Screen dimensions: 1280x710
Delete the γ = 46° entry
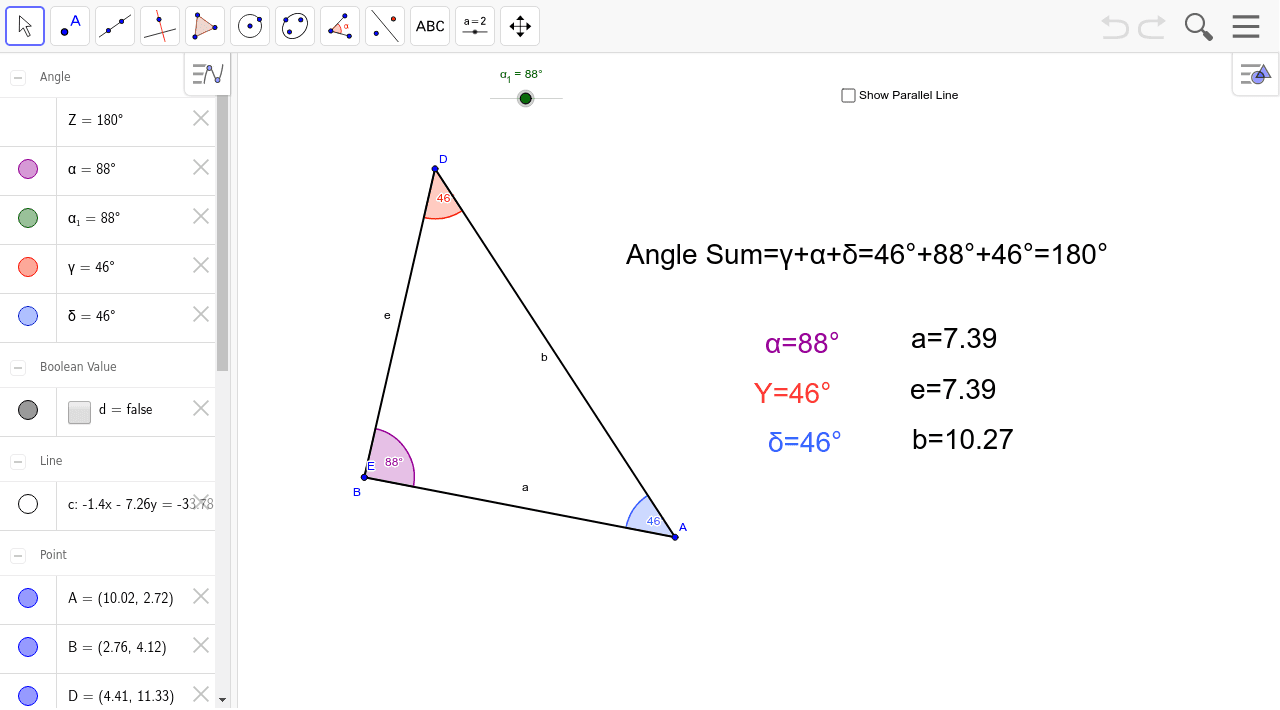[201, 265]
